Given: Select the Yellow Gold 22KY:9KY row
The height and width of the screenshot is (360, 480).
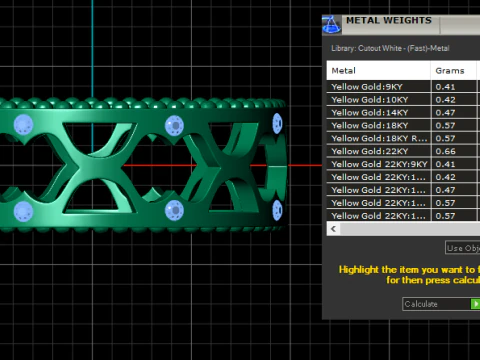Looking at the screenshot, I should click(x=403, y=164).
